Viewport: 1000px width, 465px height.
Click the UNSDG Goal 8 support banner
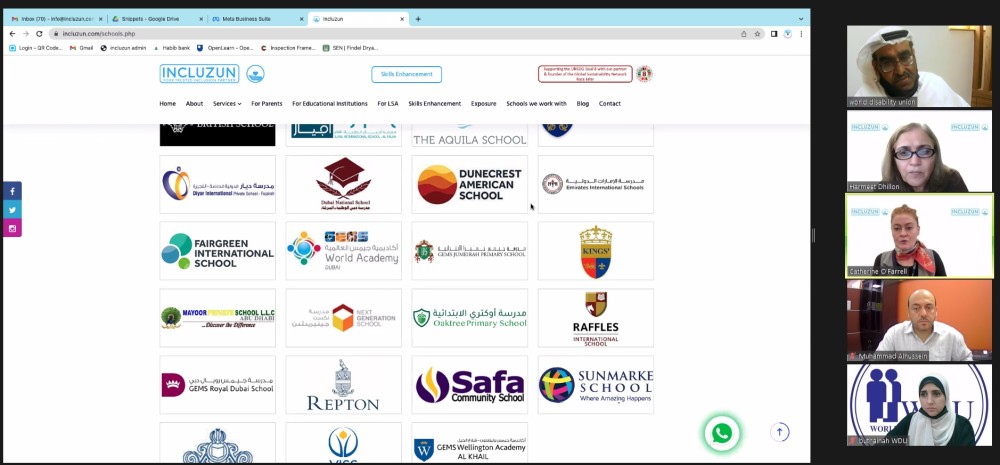pyautogui.click(x=585, y=74)
